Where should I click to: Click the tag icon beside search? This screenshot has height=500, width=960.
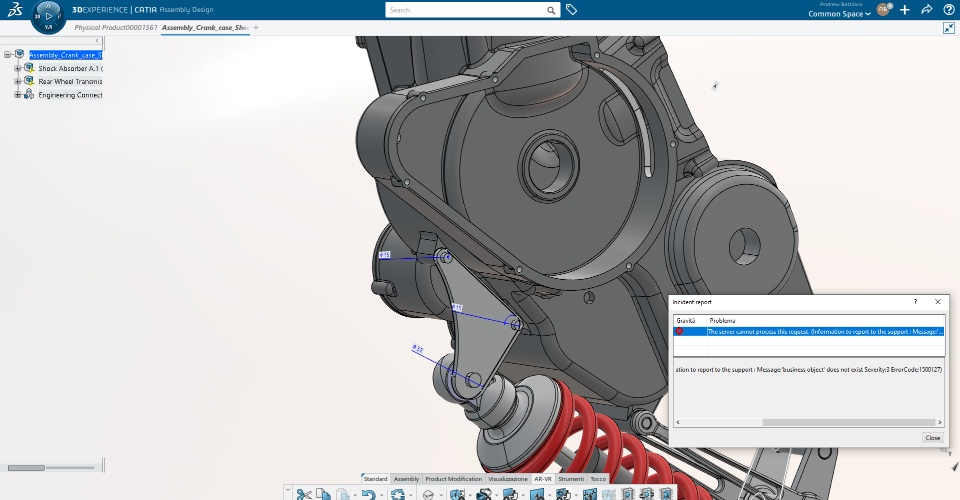(572, 10)
